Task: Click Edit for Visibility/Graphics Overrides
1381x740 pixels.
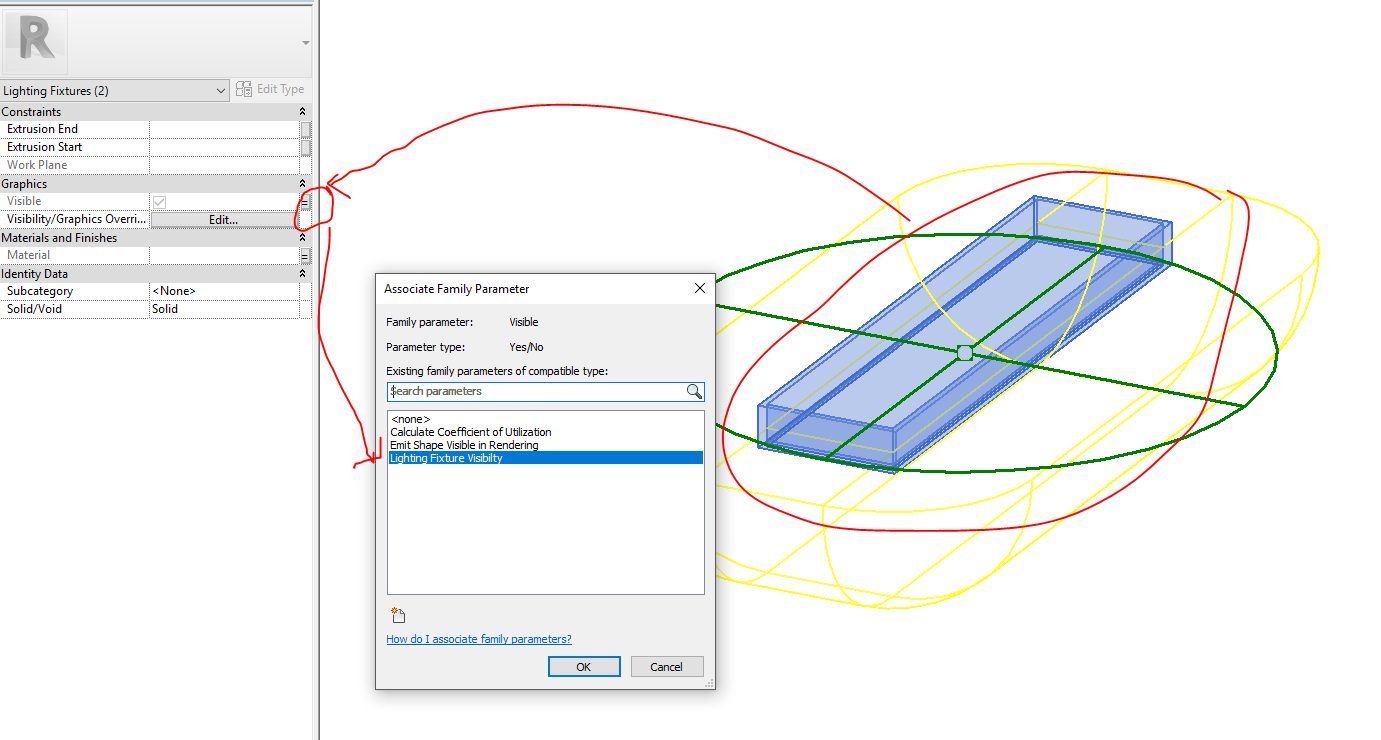Action: point(224,220)
